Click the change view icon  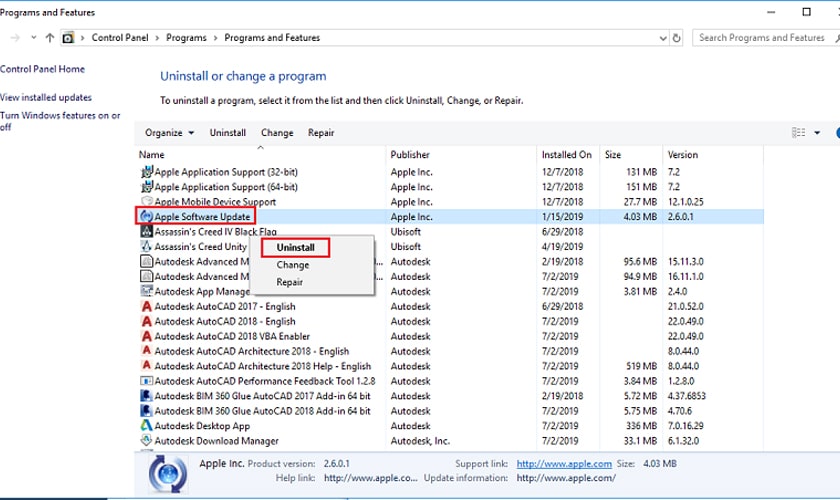click(x=798, y=132)
